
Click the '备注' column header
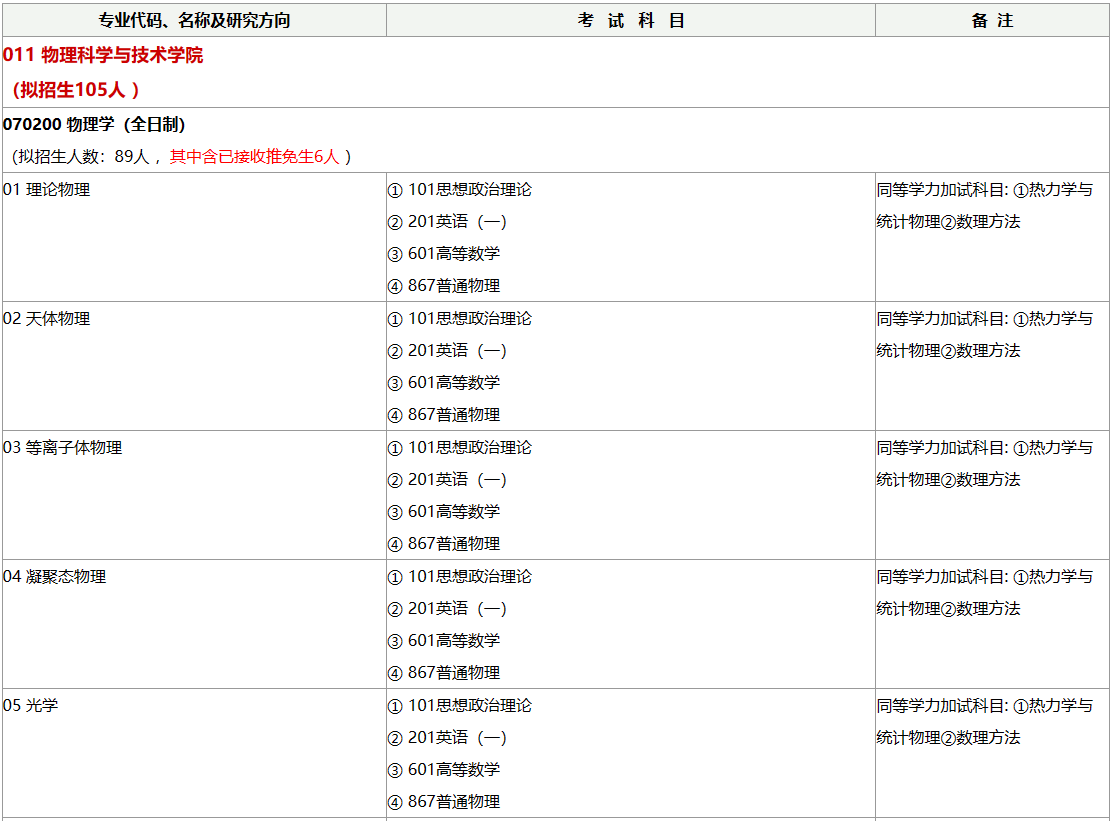tap(992, 21)
